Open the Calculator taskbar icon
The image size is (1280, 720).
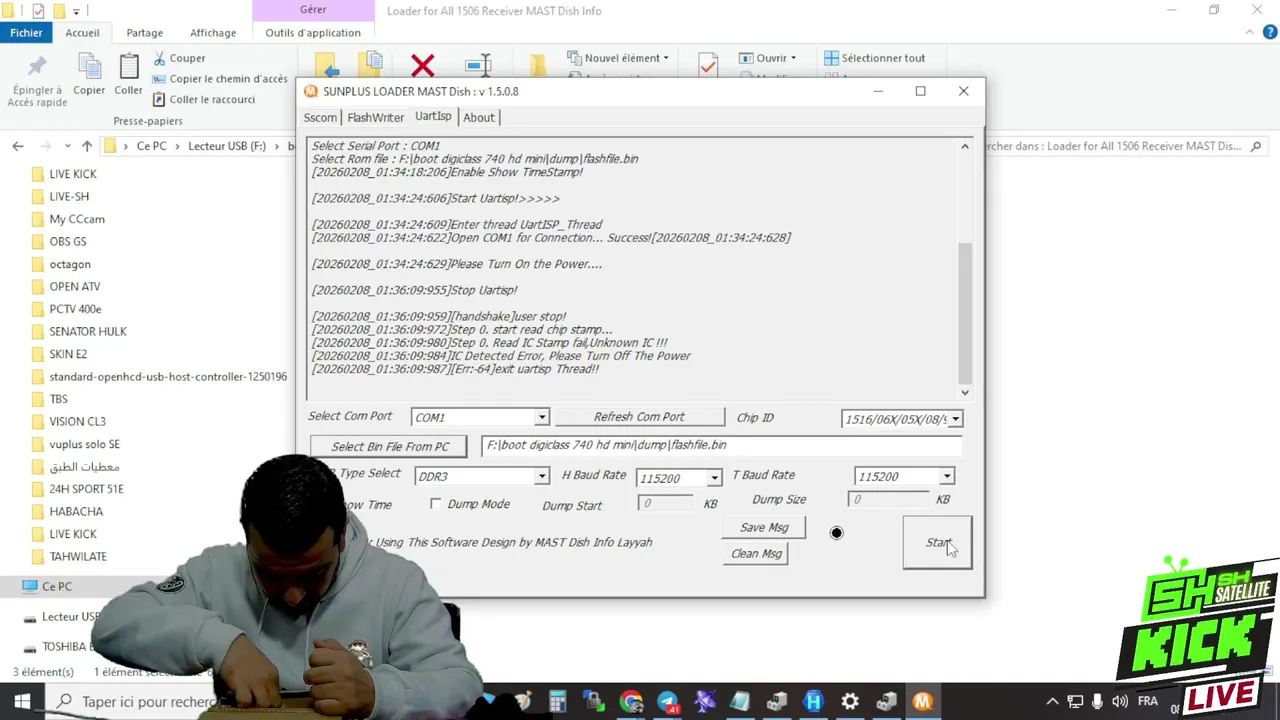click(x=557, y=702)
